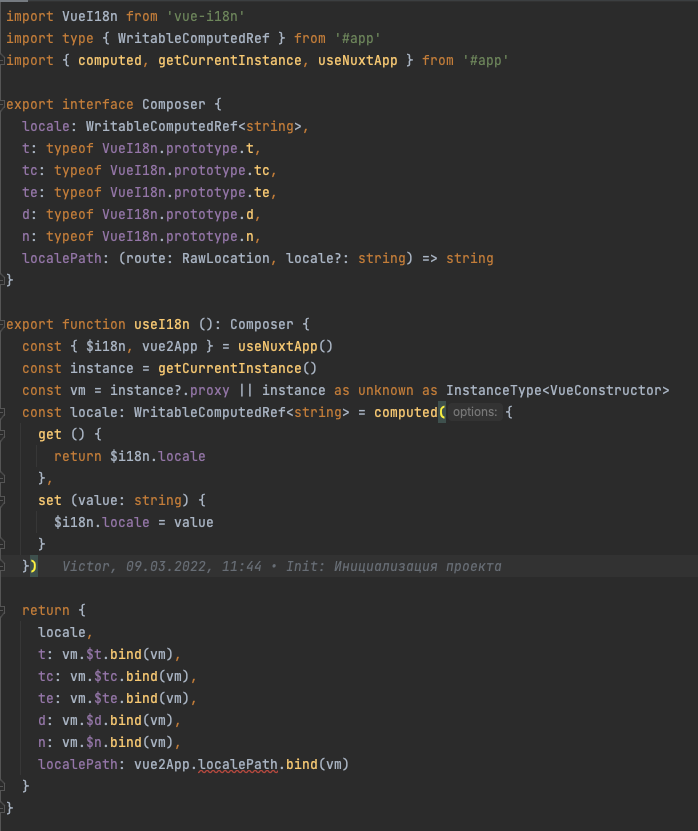
Task: Click 'locale?' parameter in localePath signature
Action: [314, 258]
